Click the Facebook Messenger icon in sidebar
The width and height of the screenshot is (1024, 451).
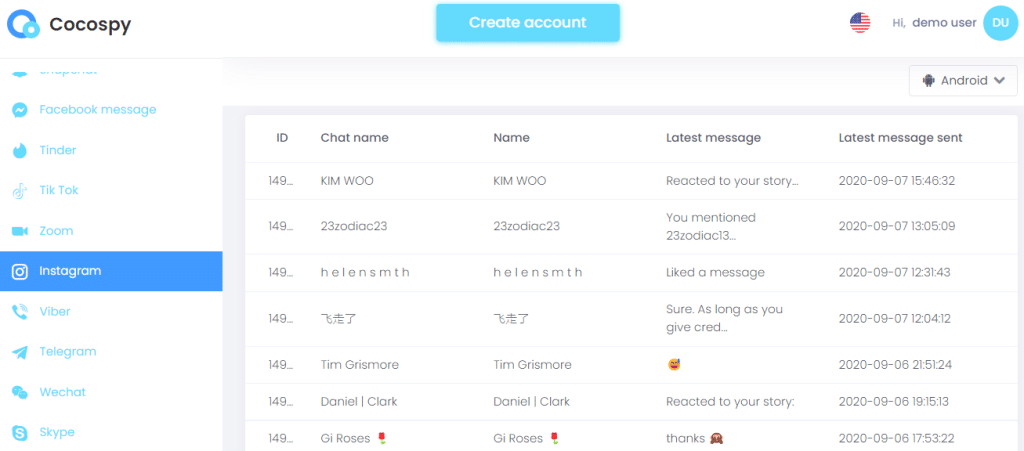click(x=20, y=110)
